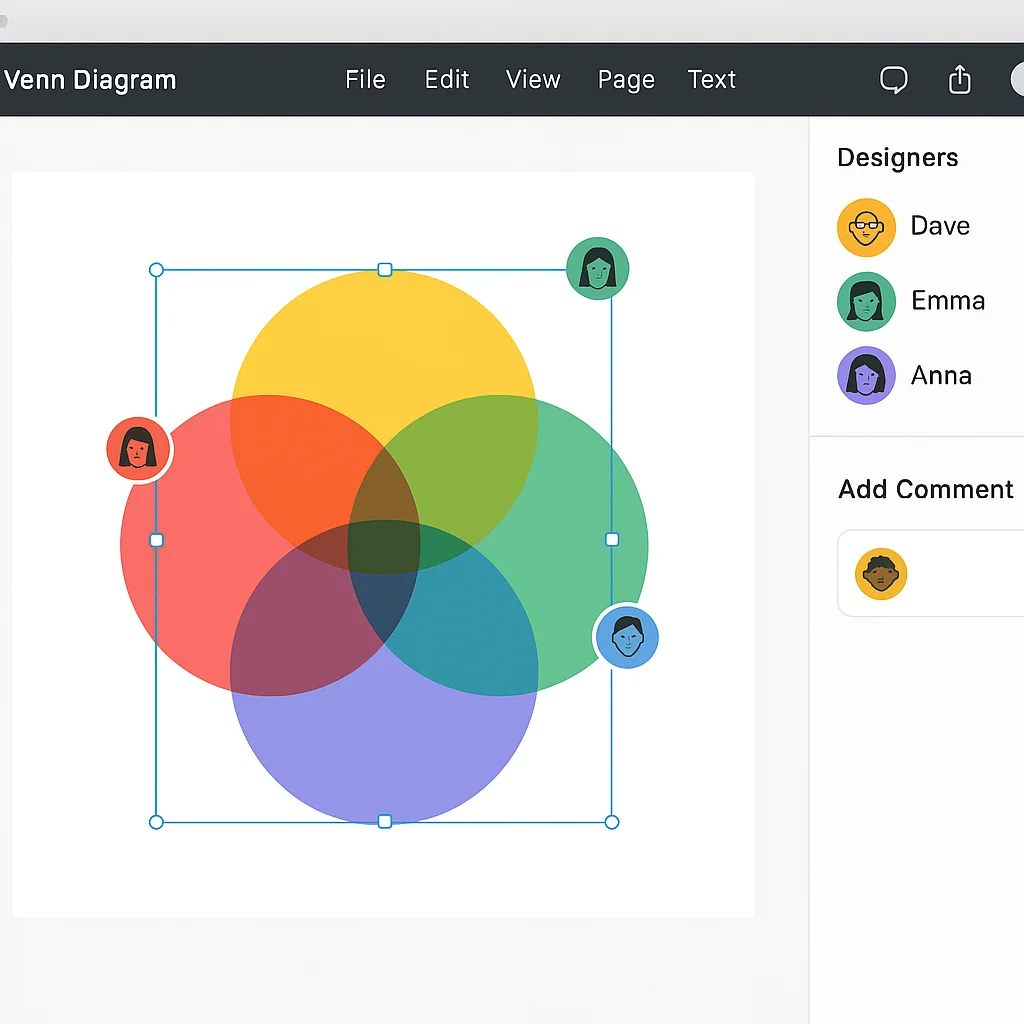Image resolution: width=1024 pixels, height=1024 pixels.
Task: Click Anna's red collaborator badge on the canvas
Action: pos(139,449)
